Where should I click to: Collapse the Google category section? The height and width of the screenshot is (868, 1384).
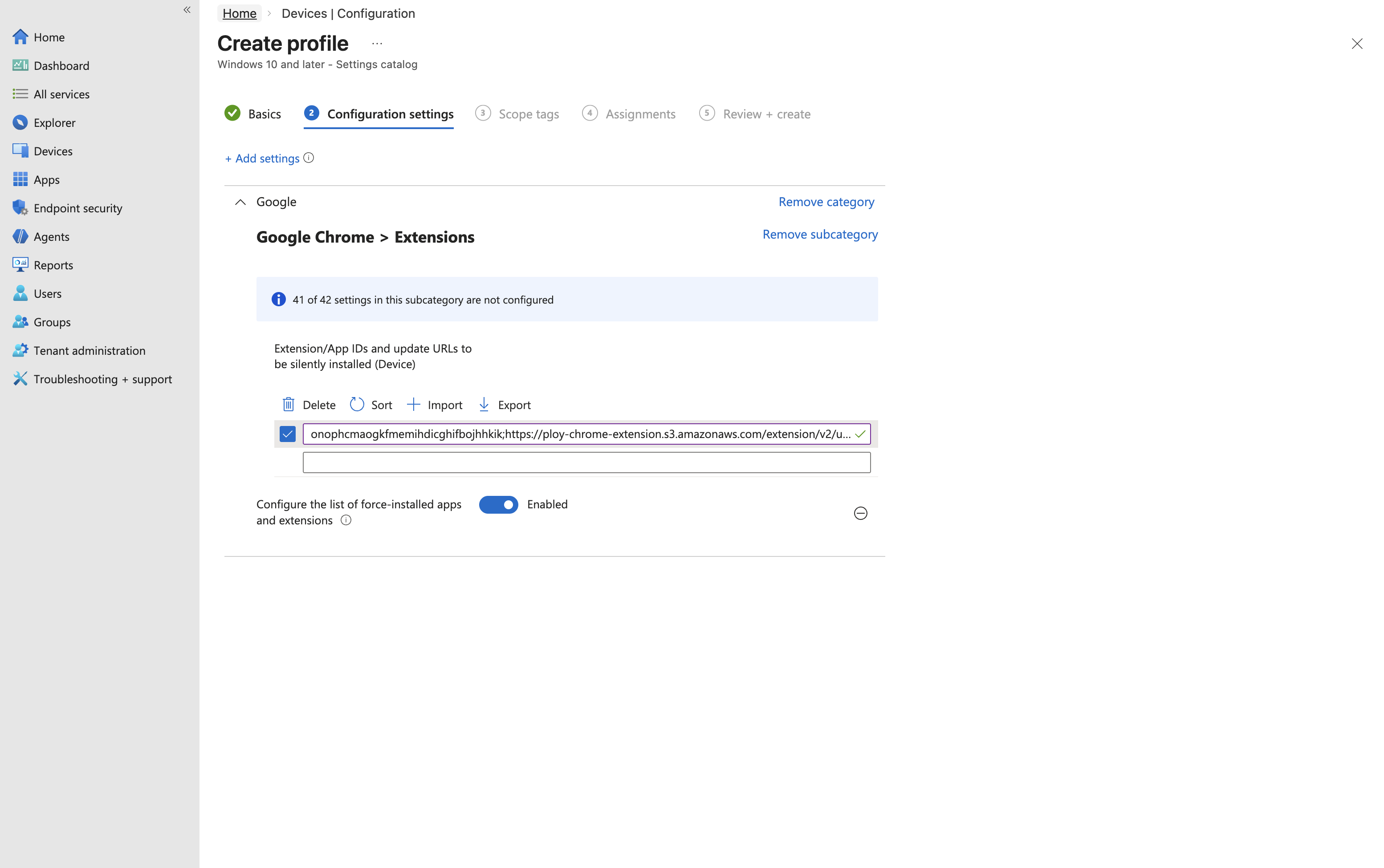click(x=240, y=202)
